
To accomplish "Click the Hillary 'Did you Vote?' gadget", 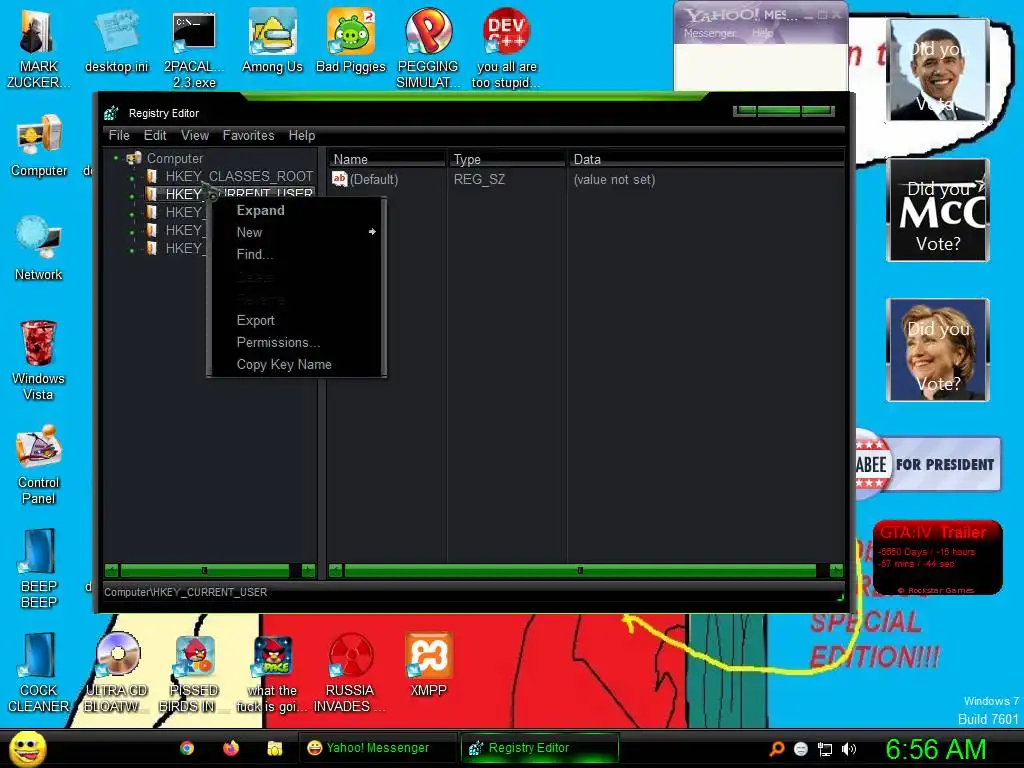I will (x=938, y=350).
